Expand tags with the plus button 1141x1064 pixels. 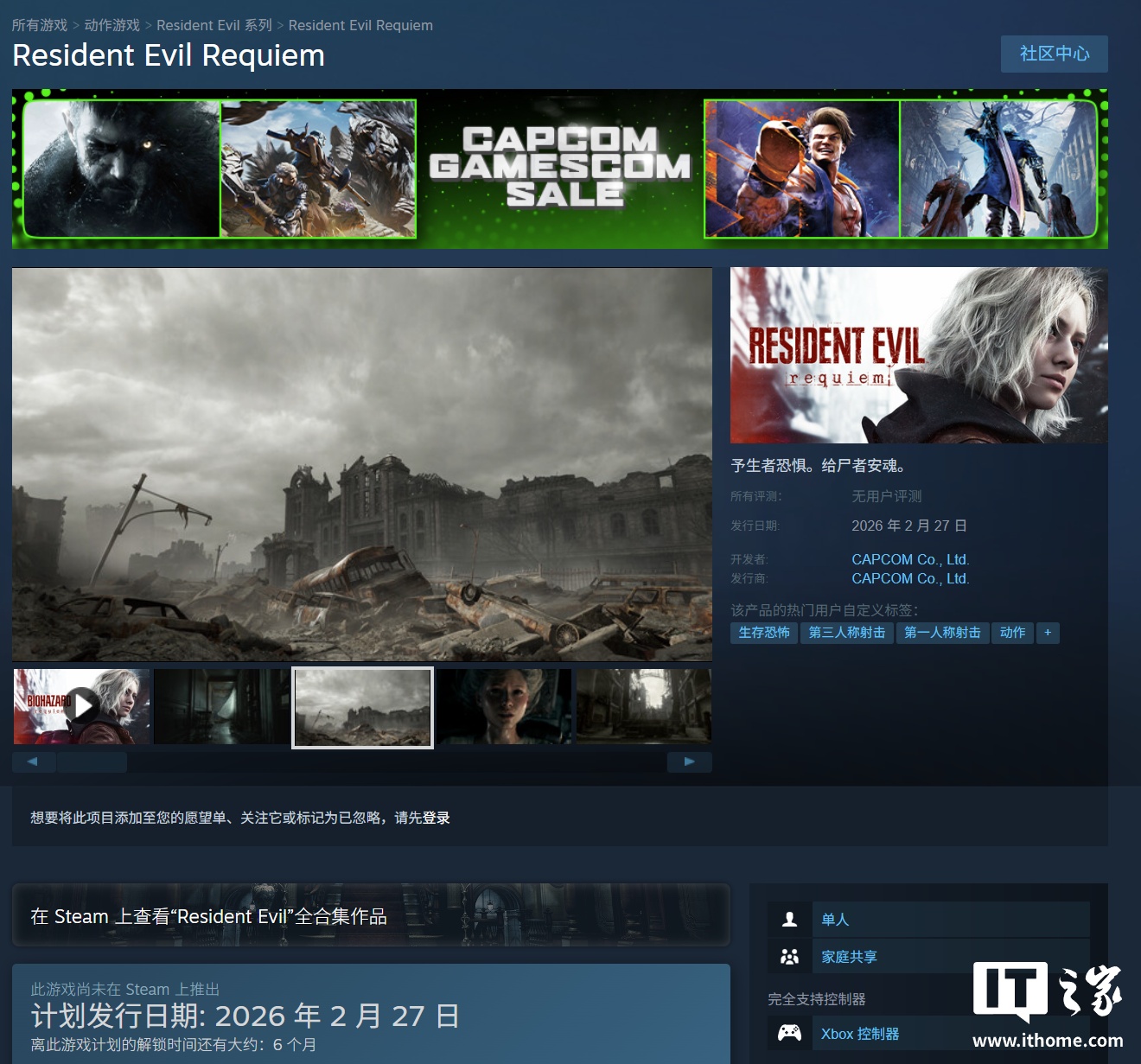(x=1048, y=633)
